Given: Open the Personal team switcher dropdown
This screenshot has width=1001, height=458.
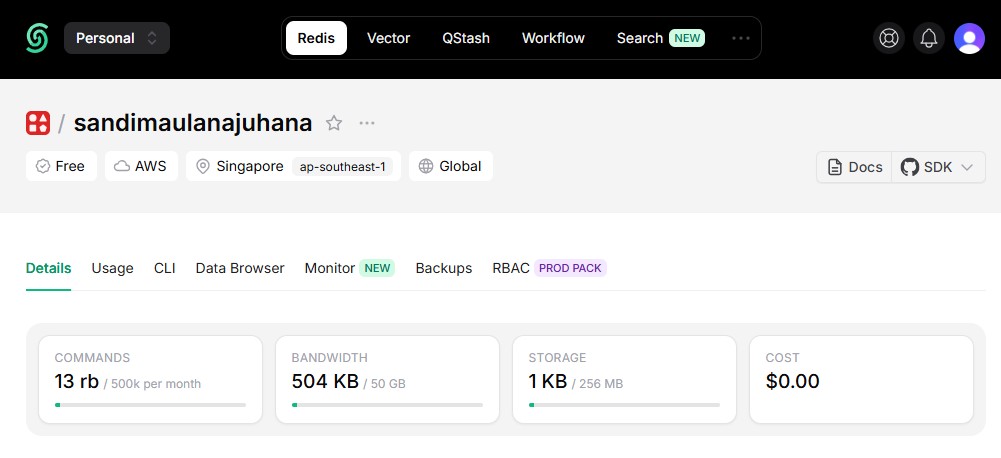Looking at the screenshot, I should pos(117,38).
